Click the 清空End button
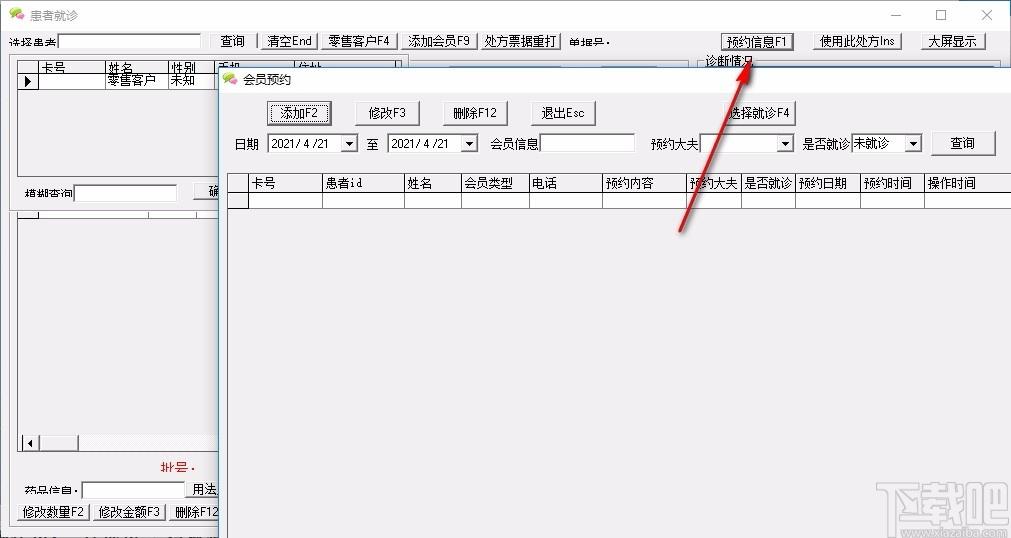 point(289,41)
